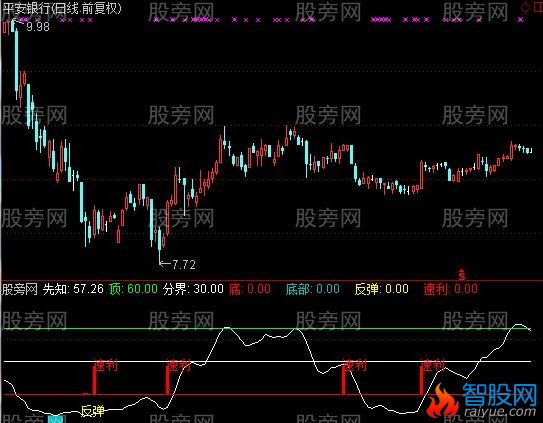The image size is (543, 423).
Task: Click the rightmost magenta star marker
Action: tap(520, 20)
